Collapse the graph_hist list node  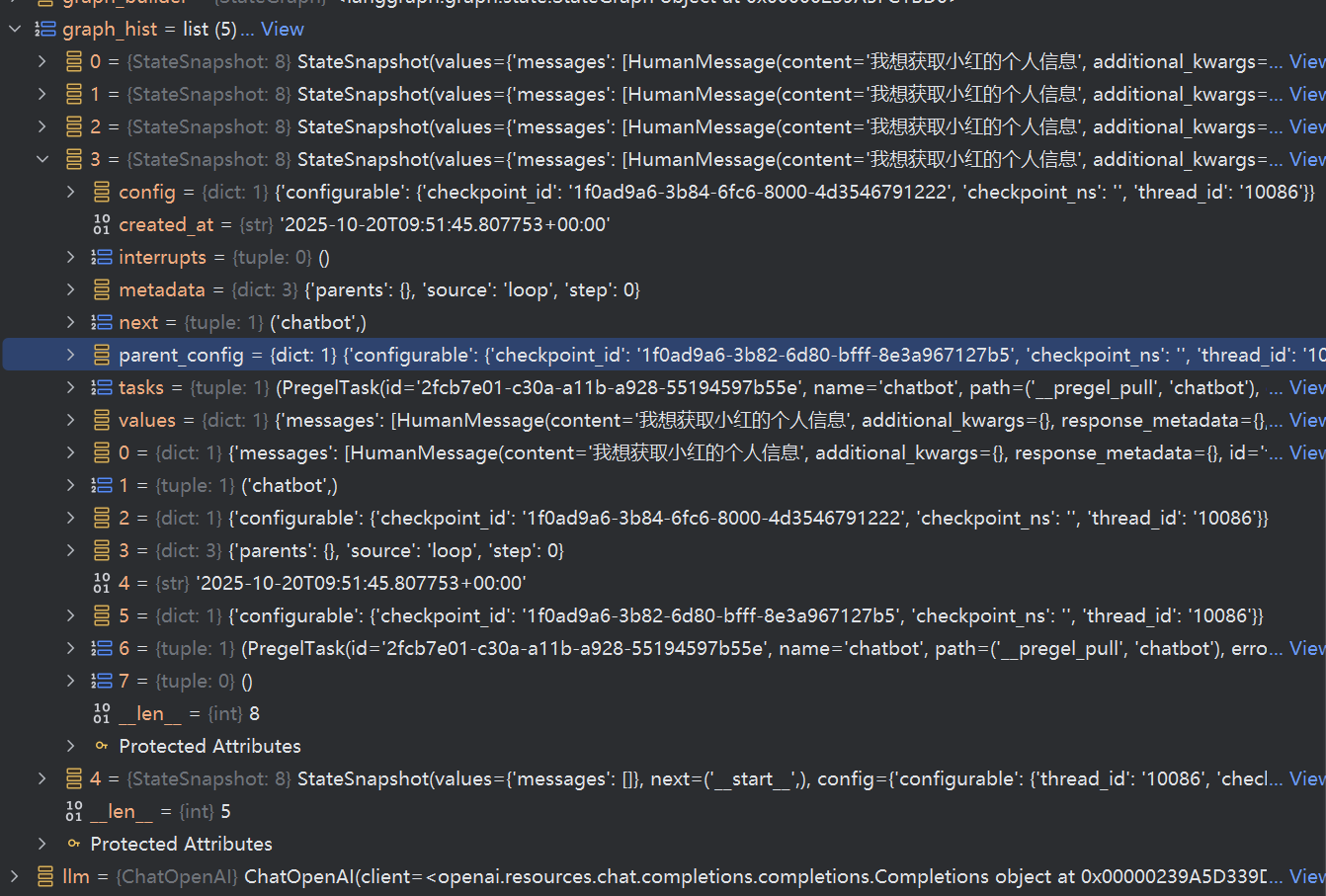point(14,29)
